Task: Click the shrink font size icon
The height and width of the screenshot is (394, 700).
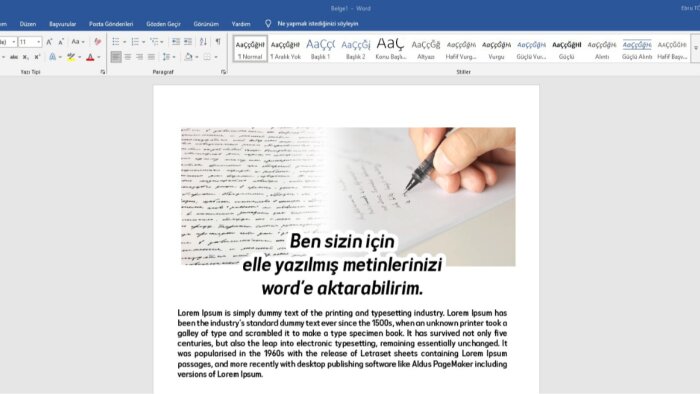Action: 61,42
